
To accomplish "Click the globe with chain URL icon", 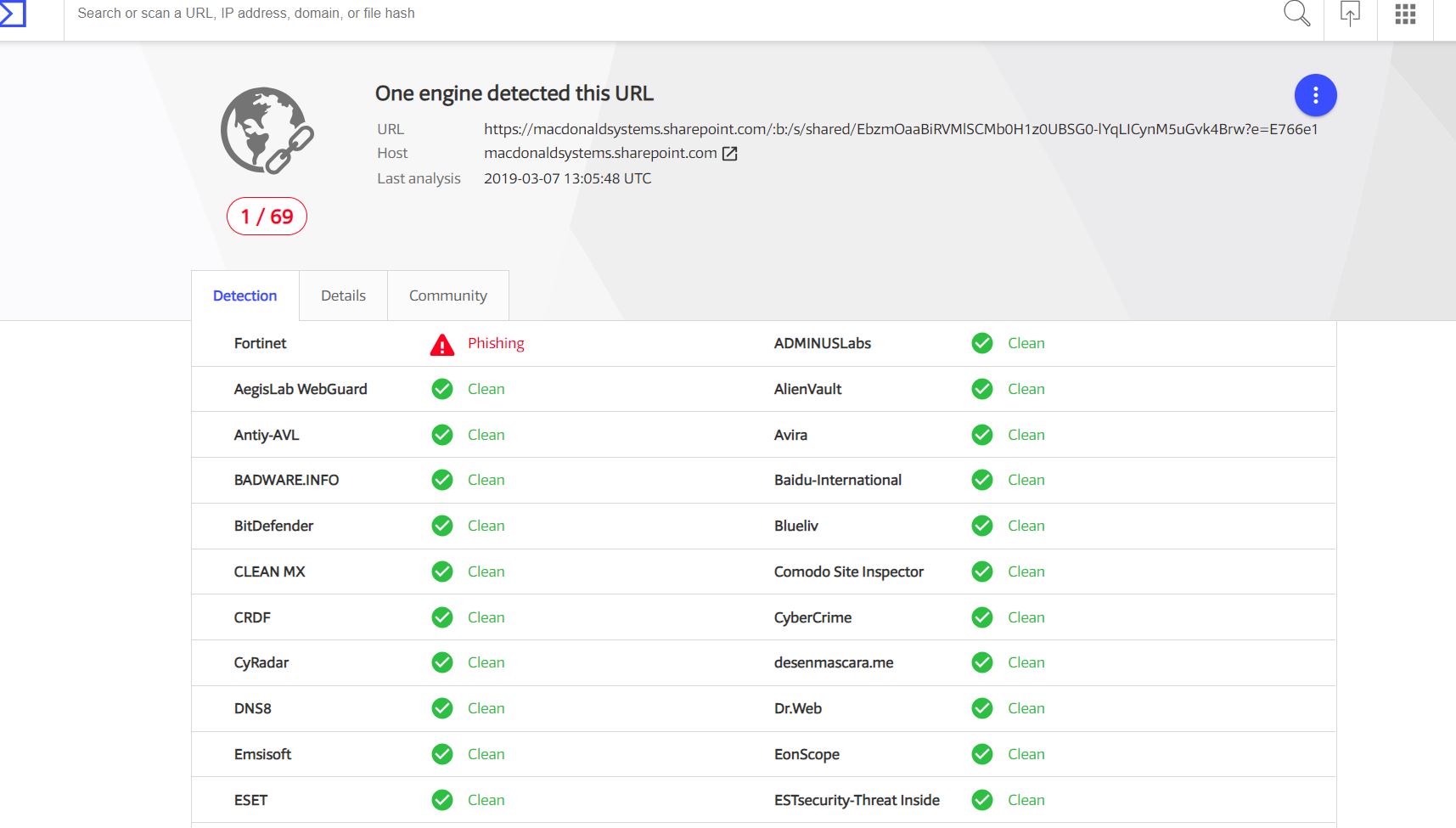I will click(267, 131).
